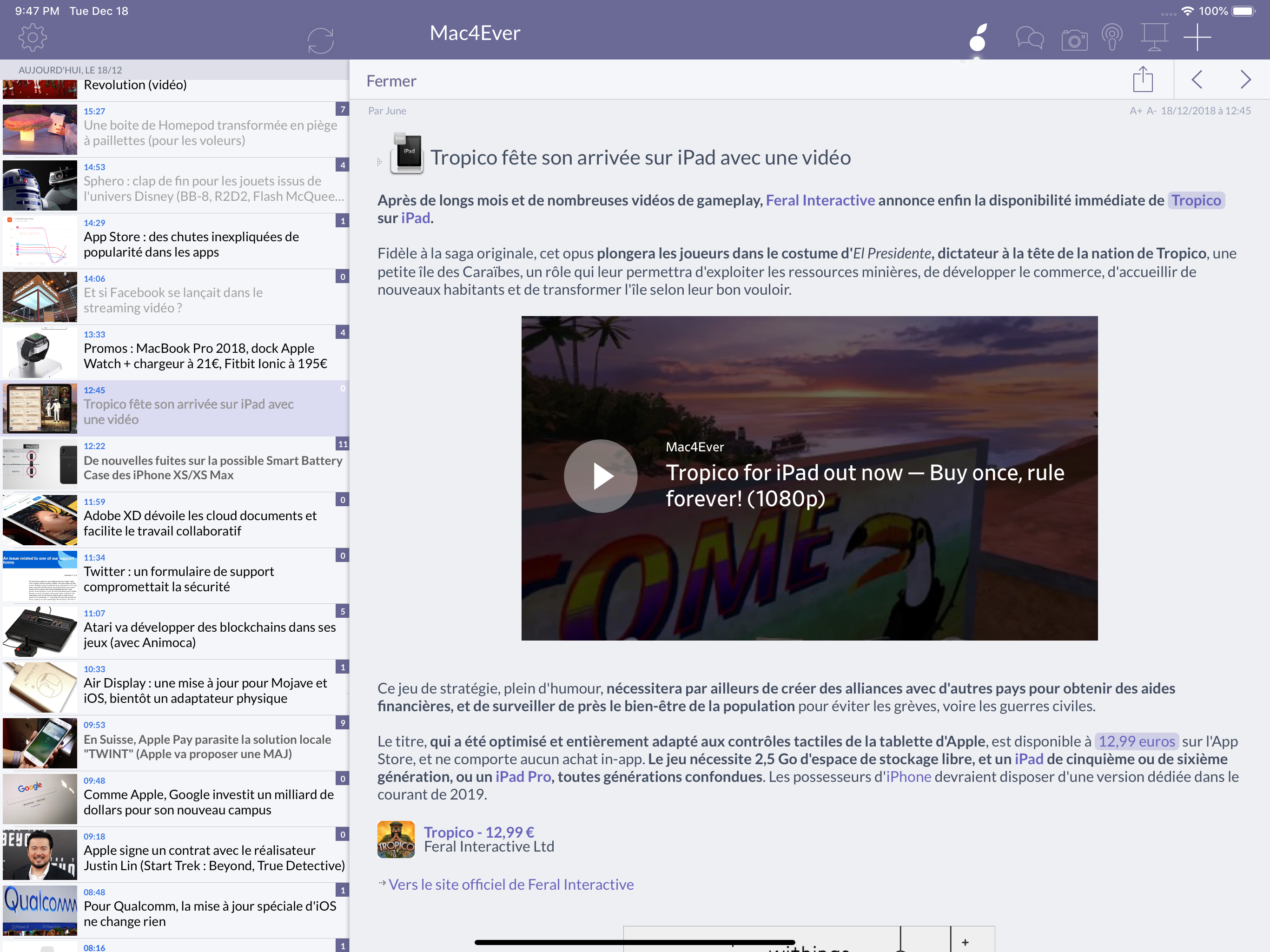Open the settings gear in the top bar

(32, 38)
